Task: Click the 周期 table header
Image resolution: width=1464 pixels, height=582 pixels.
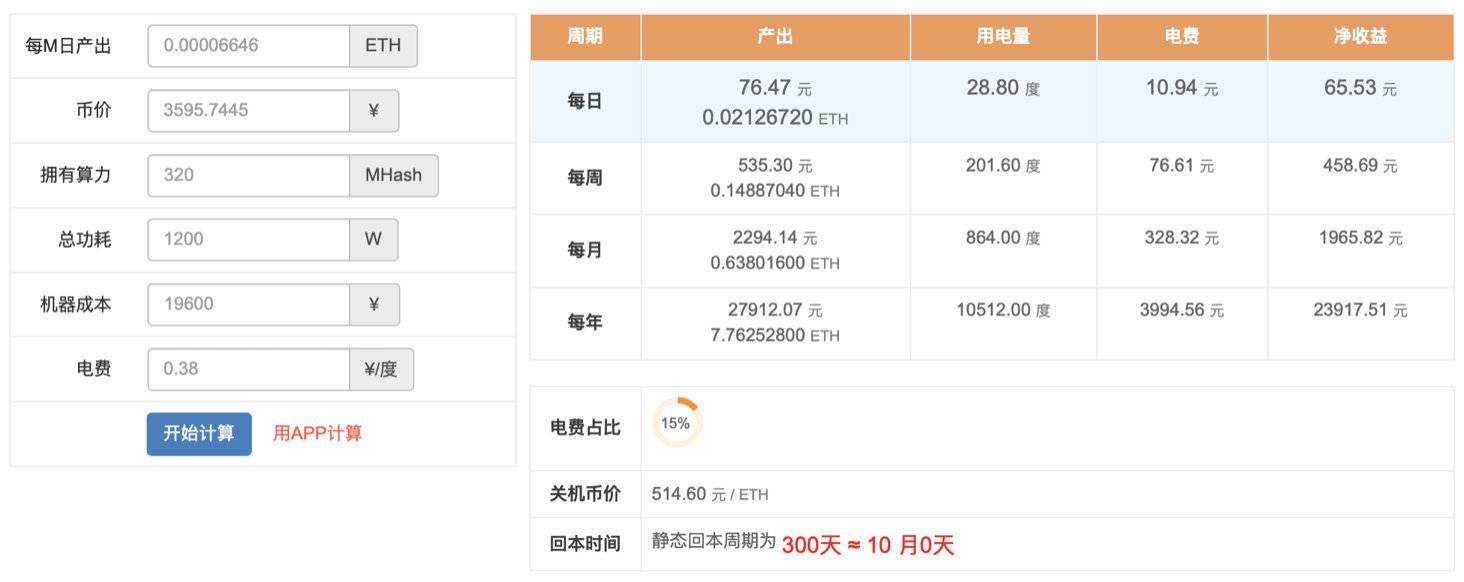Action: [584, 36]
